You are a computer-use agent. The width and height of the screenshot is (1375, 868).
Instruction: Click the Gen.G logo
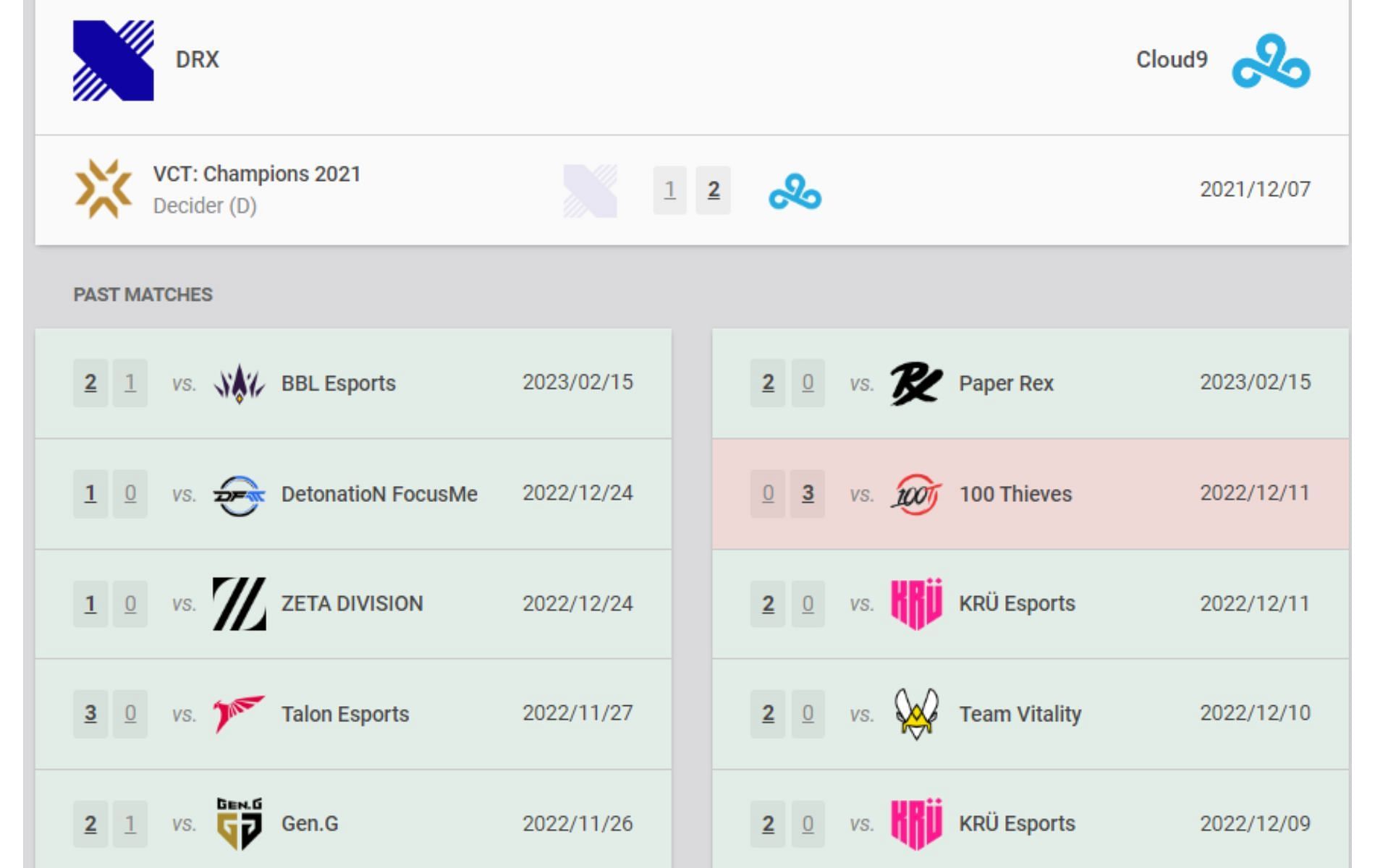240,824
